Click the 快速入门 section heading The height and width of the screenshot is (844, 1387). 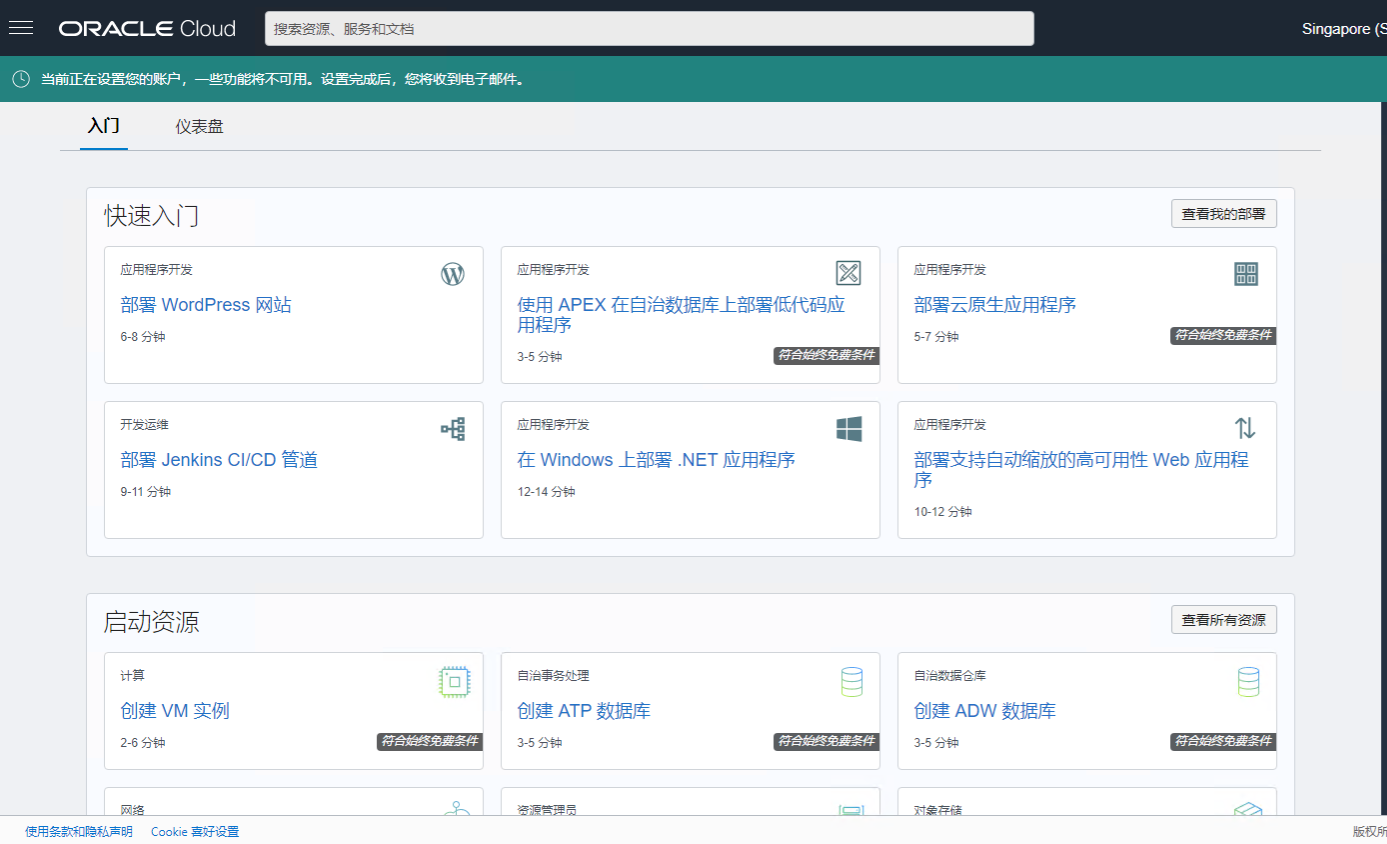pos(152,216)
